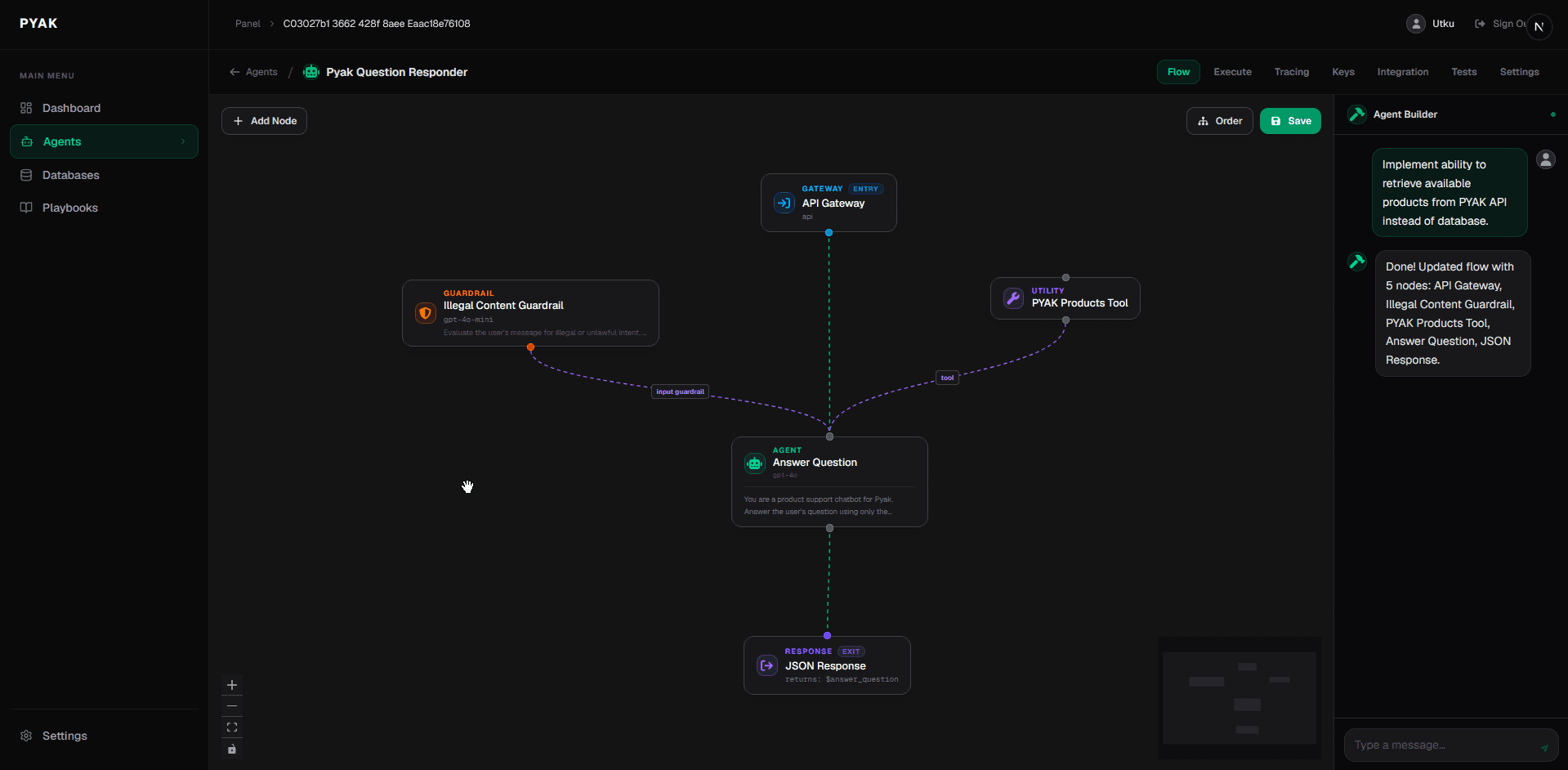Click the sidebar Settings gear icon
The height and width of the screenshot is (770, 1568).
coord(26,736)
